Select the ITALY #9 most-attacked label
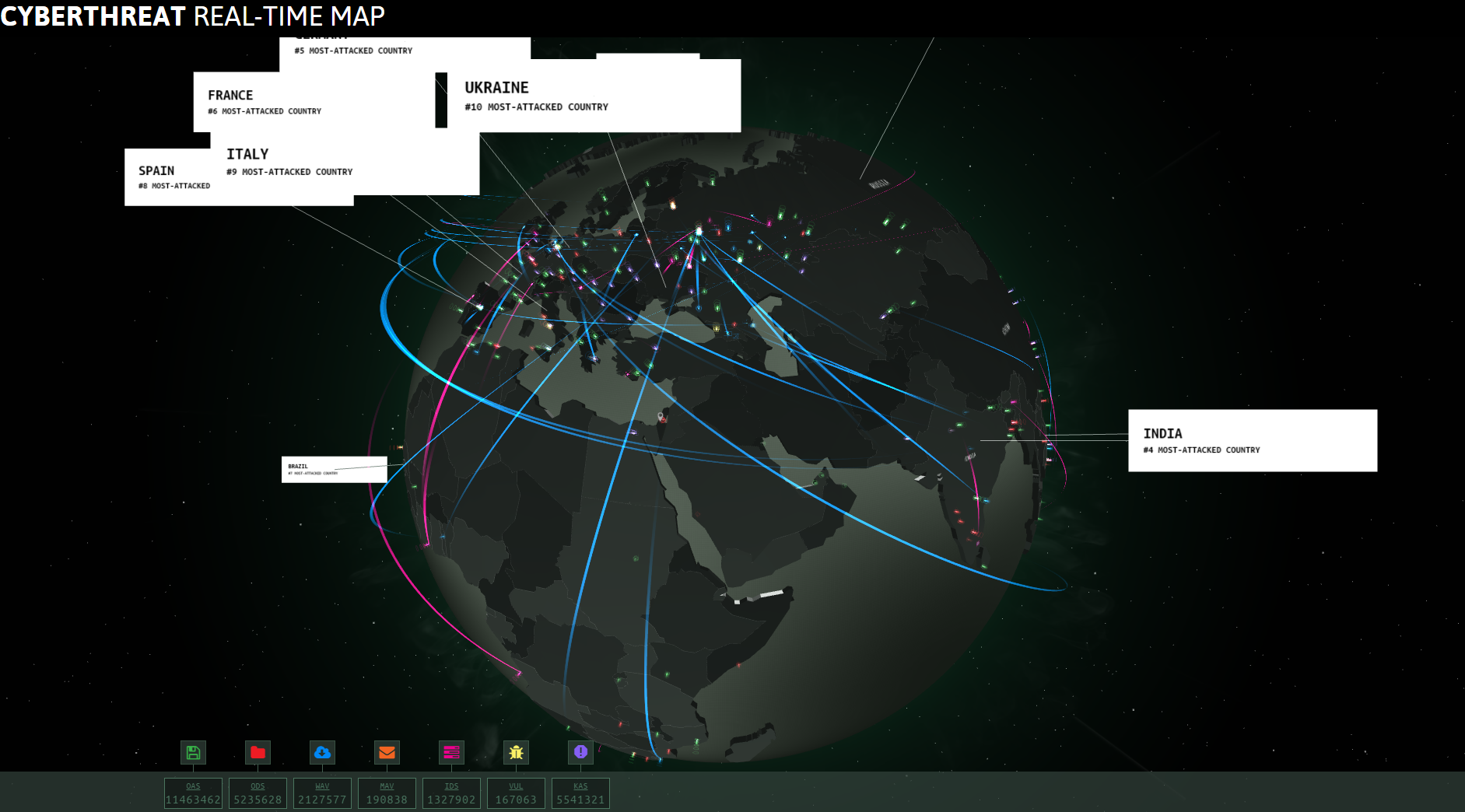This screenshot has width=1465, height=812. tap(345, 163)
